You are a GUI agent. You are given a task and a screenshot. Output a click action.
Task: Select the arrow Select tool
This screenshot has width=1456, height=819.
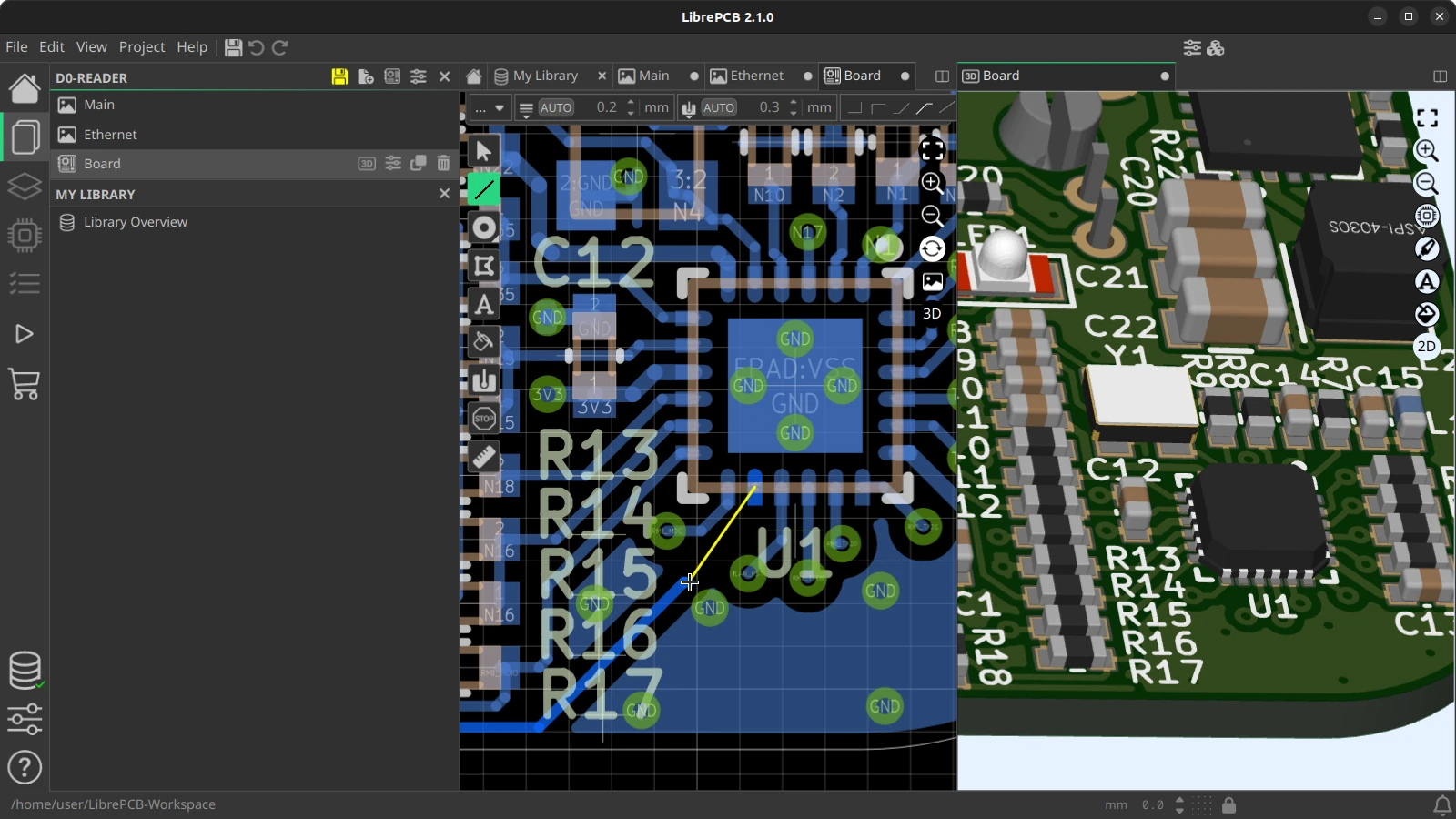(484, 151)
